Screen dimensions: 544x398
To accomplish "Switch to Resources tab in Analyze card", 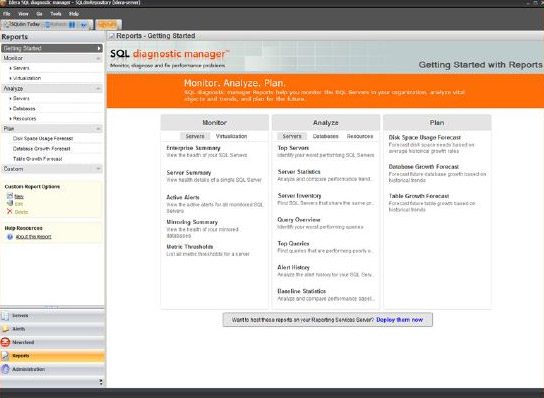I will pyautogui.click(x=360, y=136).
